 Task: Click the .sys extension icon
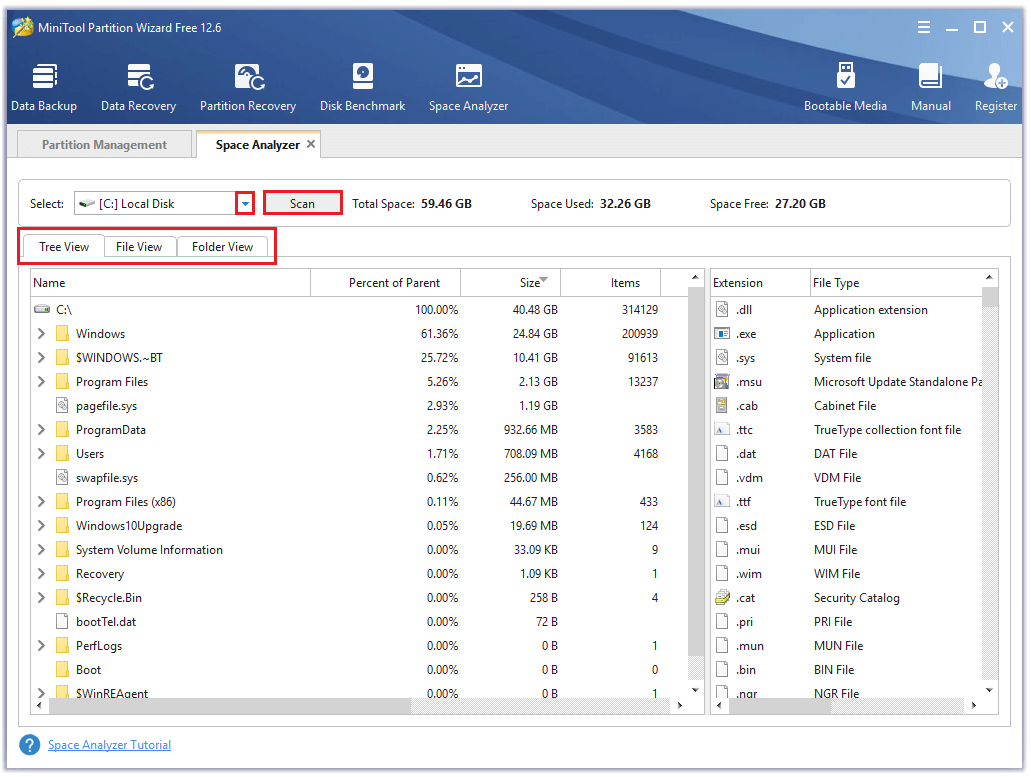click(722, 358)
